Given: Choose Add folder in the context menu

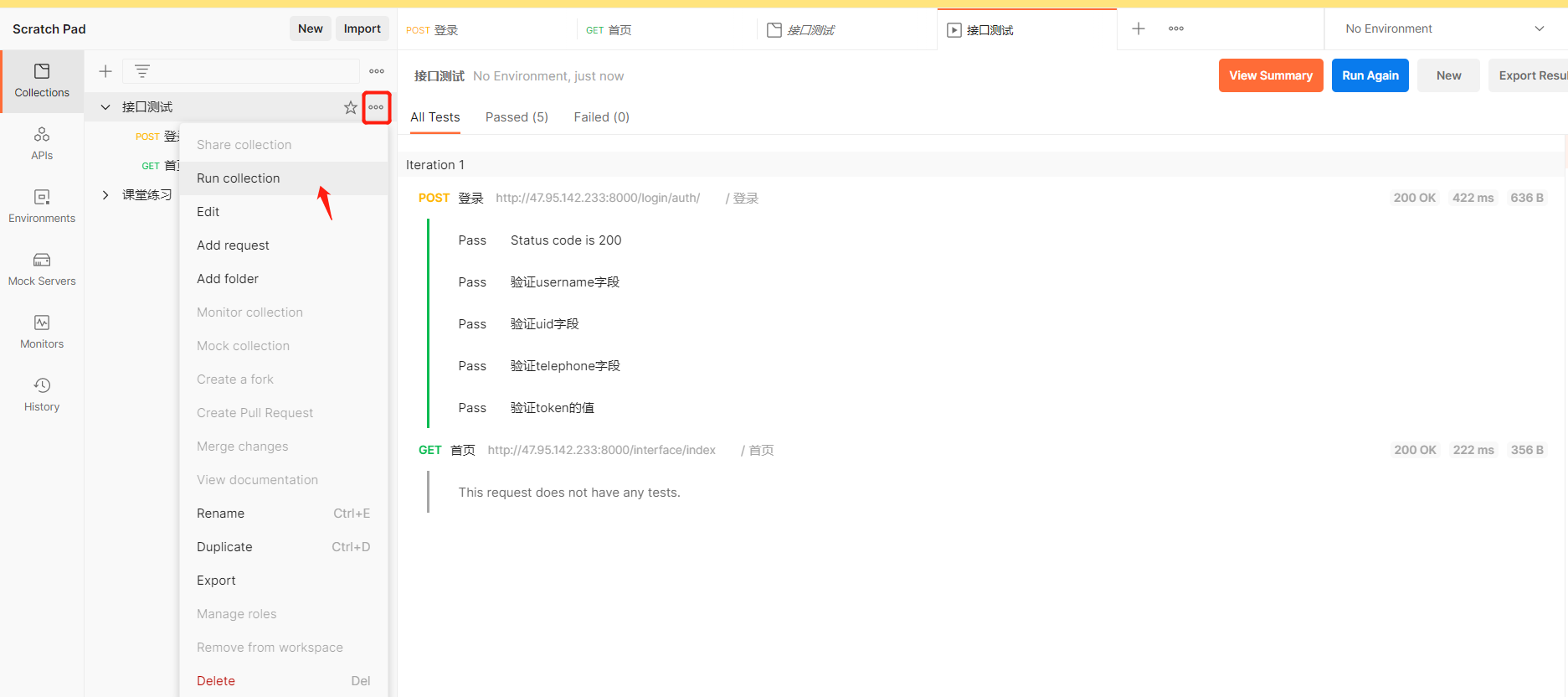Looking at the screenshot, I should 284,279.
